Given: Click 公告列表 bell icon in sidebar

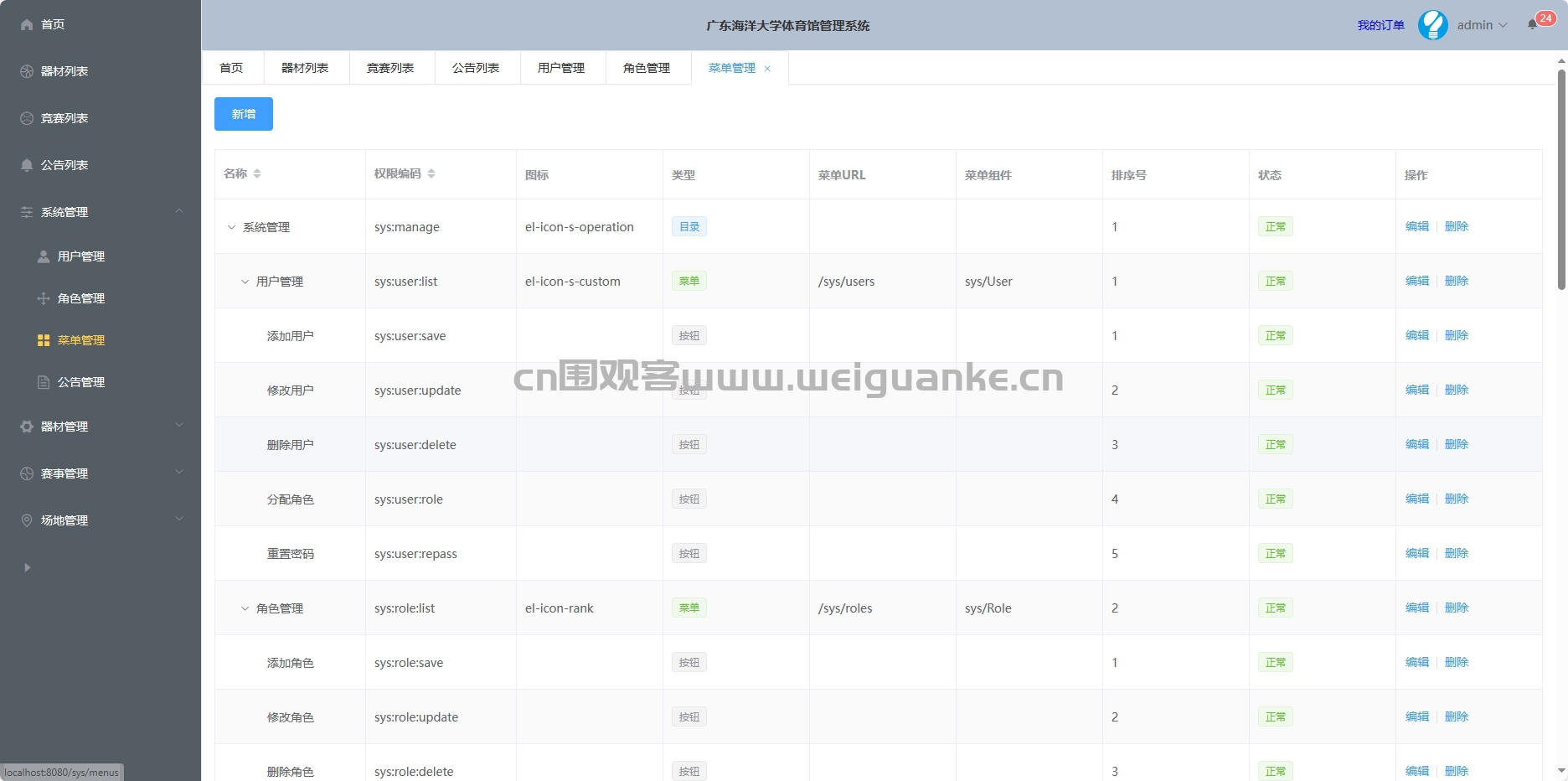Looking at the screenshot, I should pos(27,165).
